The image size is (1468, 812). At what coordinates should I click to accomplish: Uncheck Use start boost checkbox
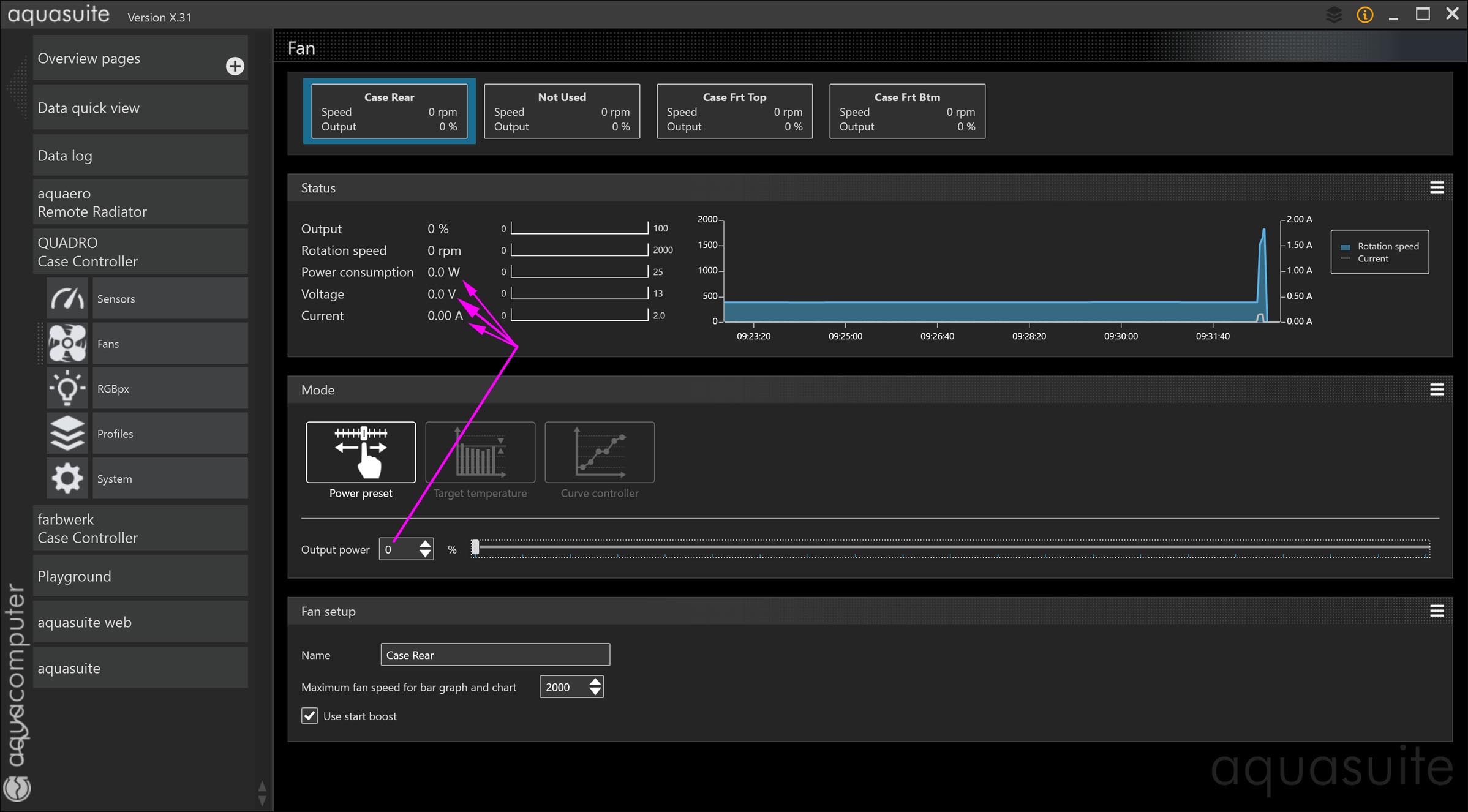[310, 716]
